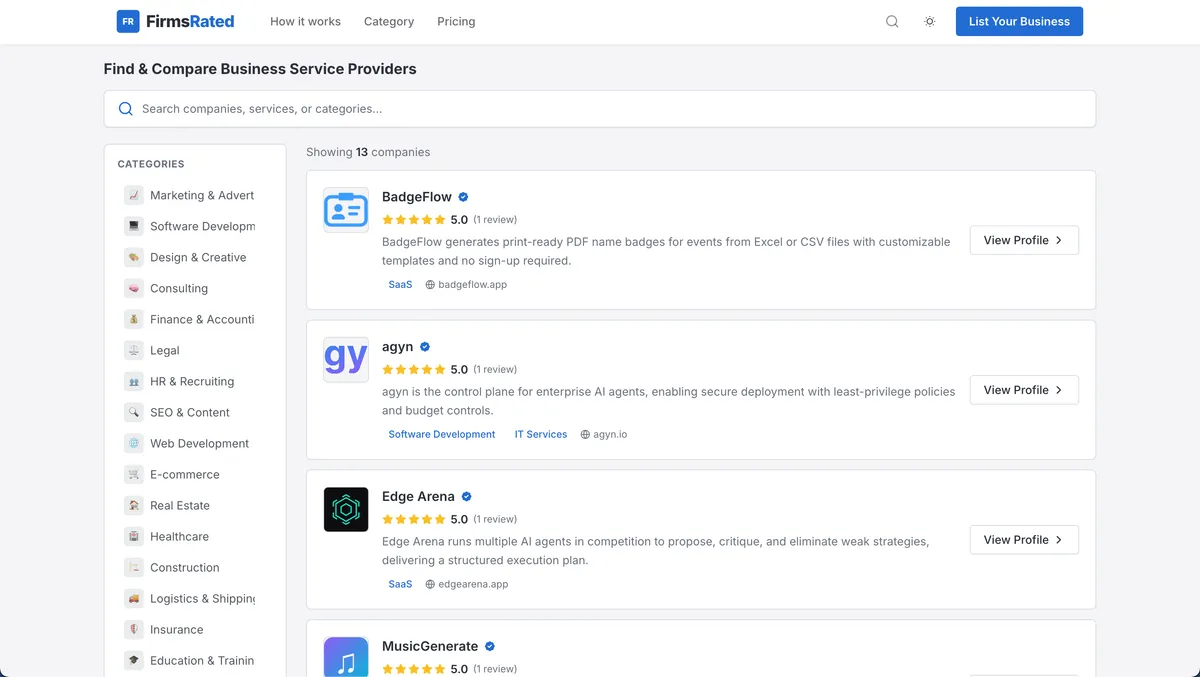Click the Real Estate category icon

[x=134, y=505]
